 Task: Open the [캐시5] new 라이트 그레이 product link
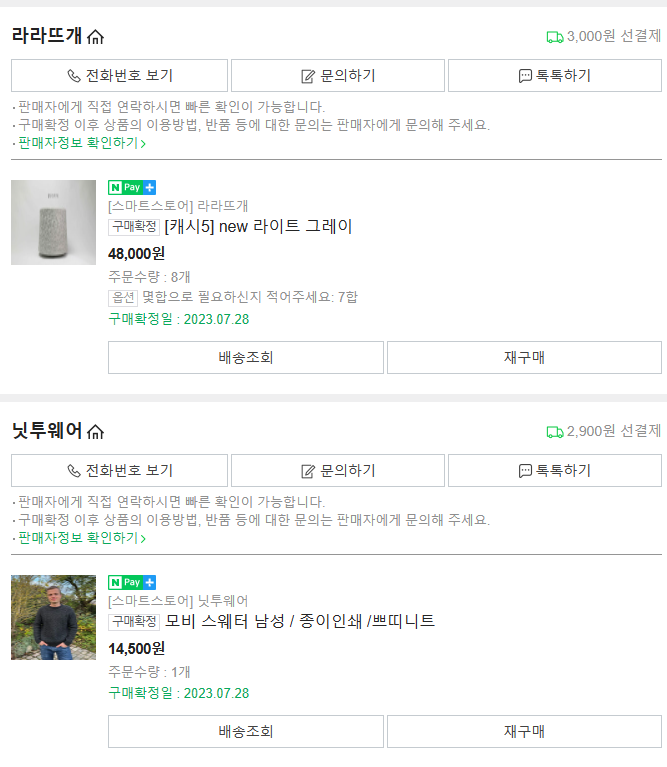(x=258, y=227)
